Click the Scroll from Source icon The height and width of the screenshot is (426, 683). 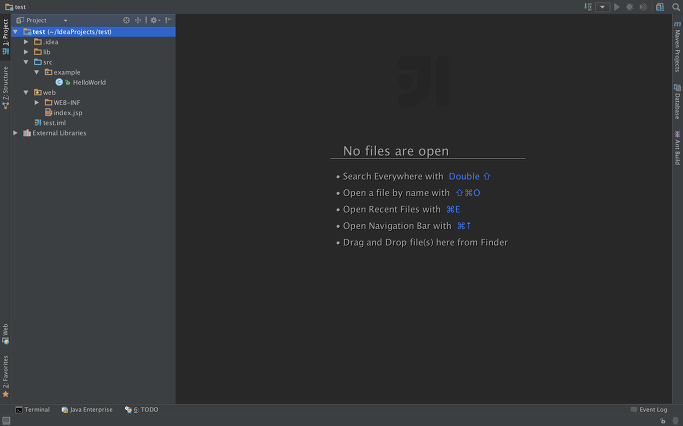[126, 20]
